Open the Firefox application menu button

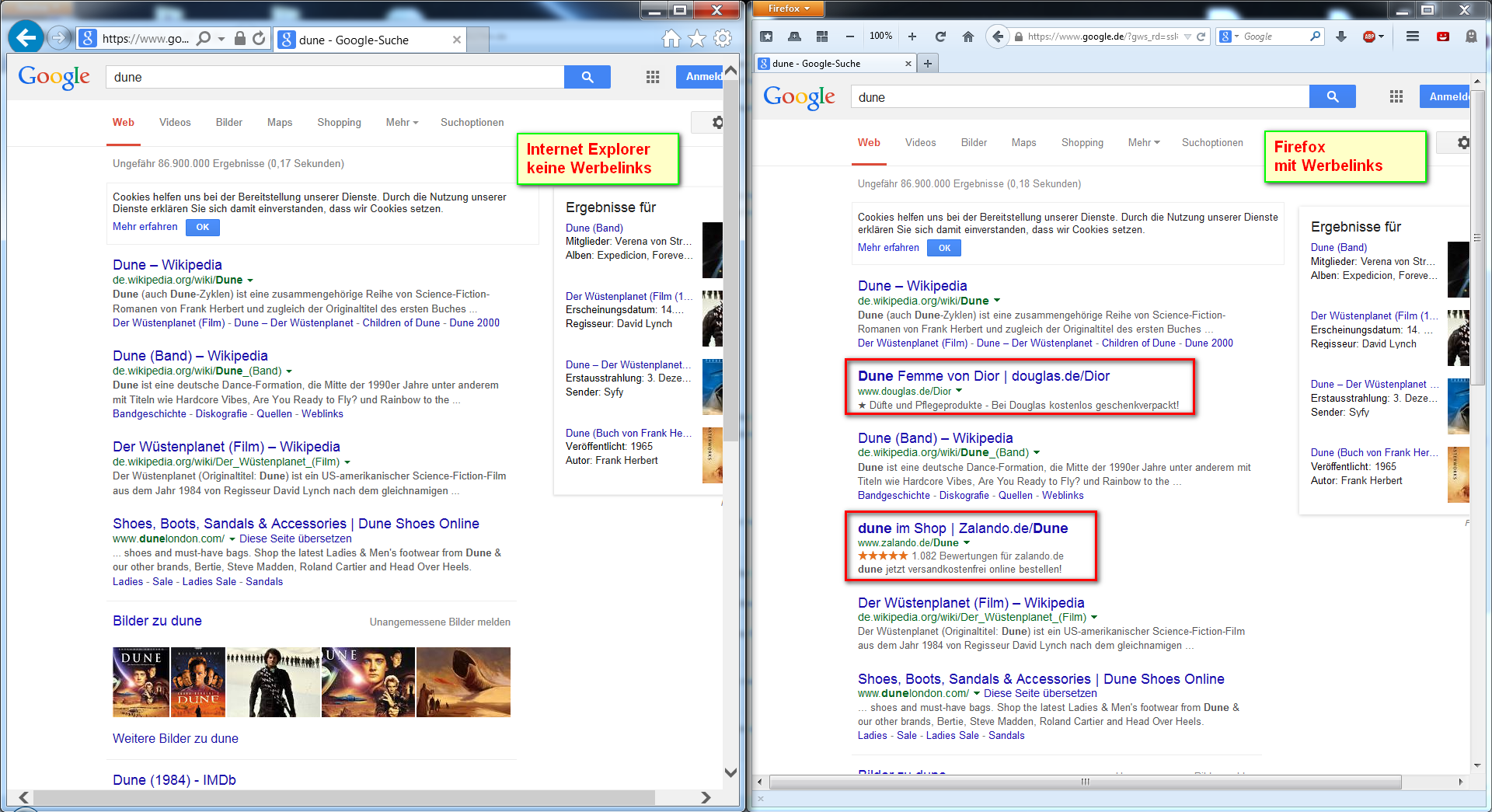pos(789,9)
